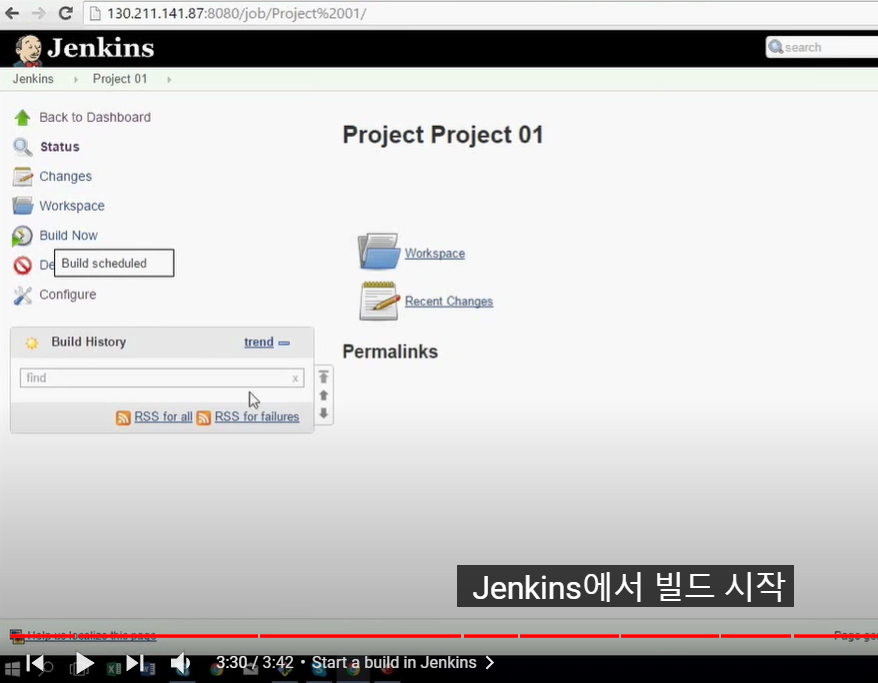Skip to the previous video
This screenshot has height=683, width=878.
tap(35, 663)
